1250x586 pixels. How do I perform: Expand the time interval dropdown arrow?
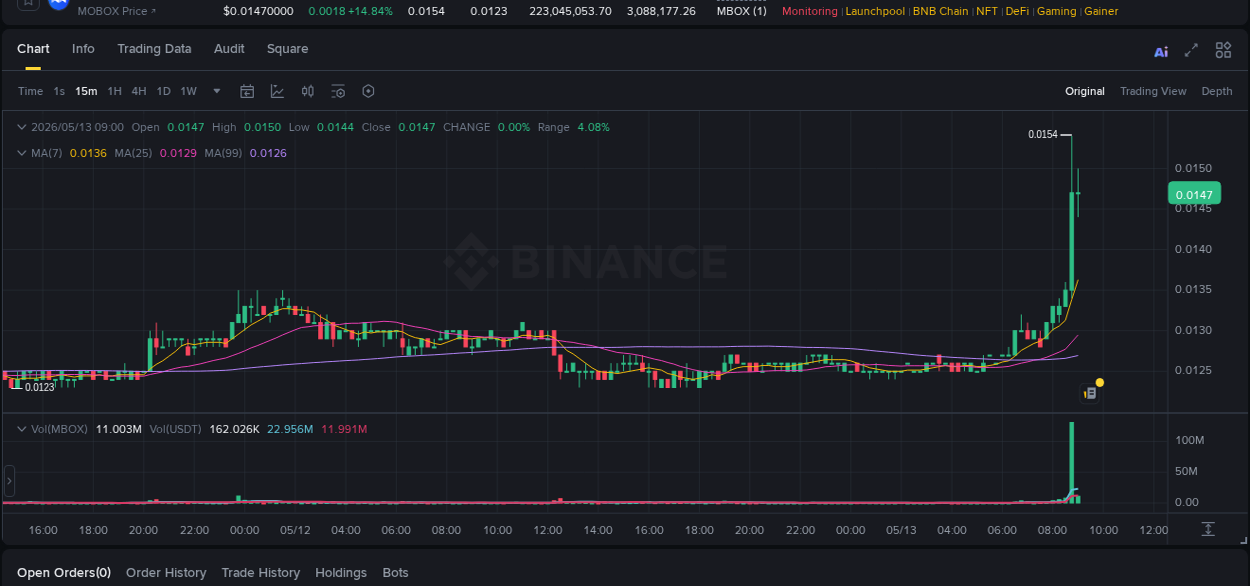coord(217,91)
